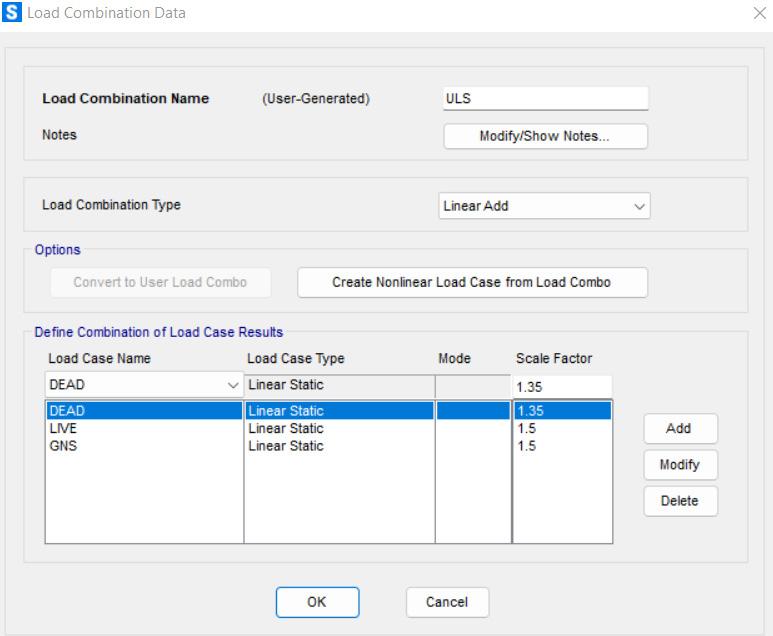The image size is (773, 636).
Task: Click scale factor 1.5 for GNS row
Action: point(527,446)
